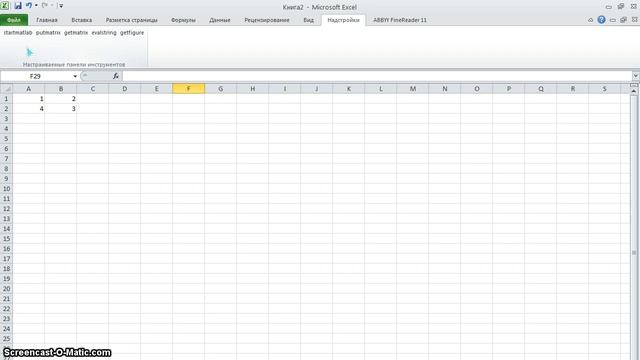
Task: Select row 7 header
Action: coord(6,159)
